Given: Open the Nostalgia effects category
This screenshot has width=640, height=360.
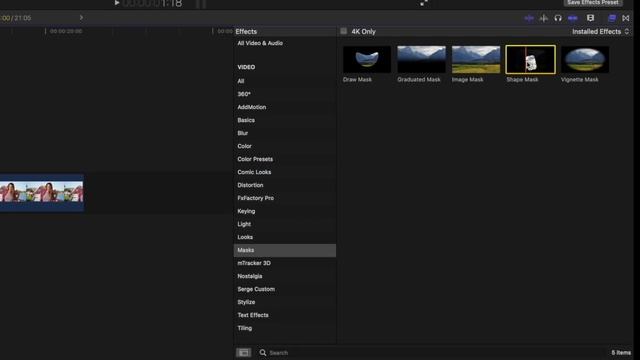Looking at the screenshot, I should [x=250, y=276].
